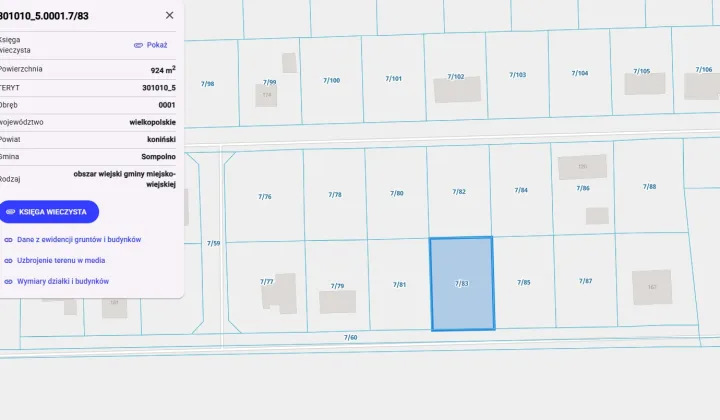Select parcel 7/86 on the map
This screenshot has width=720, height=420.
[583, 188]
